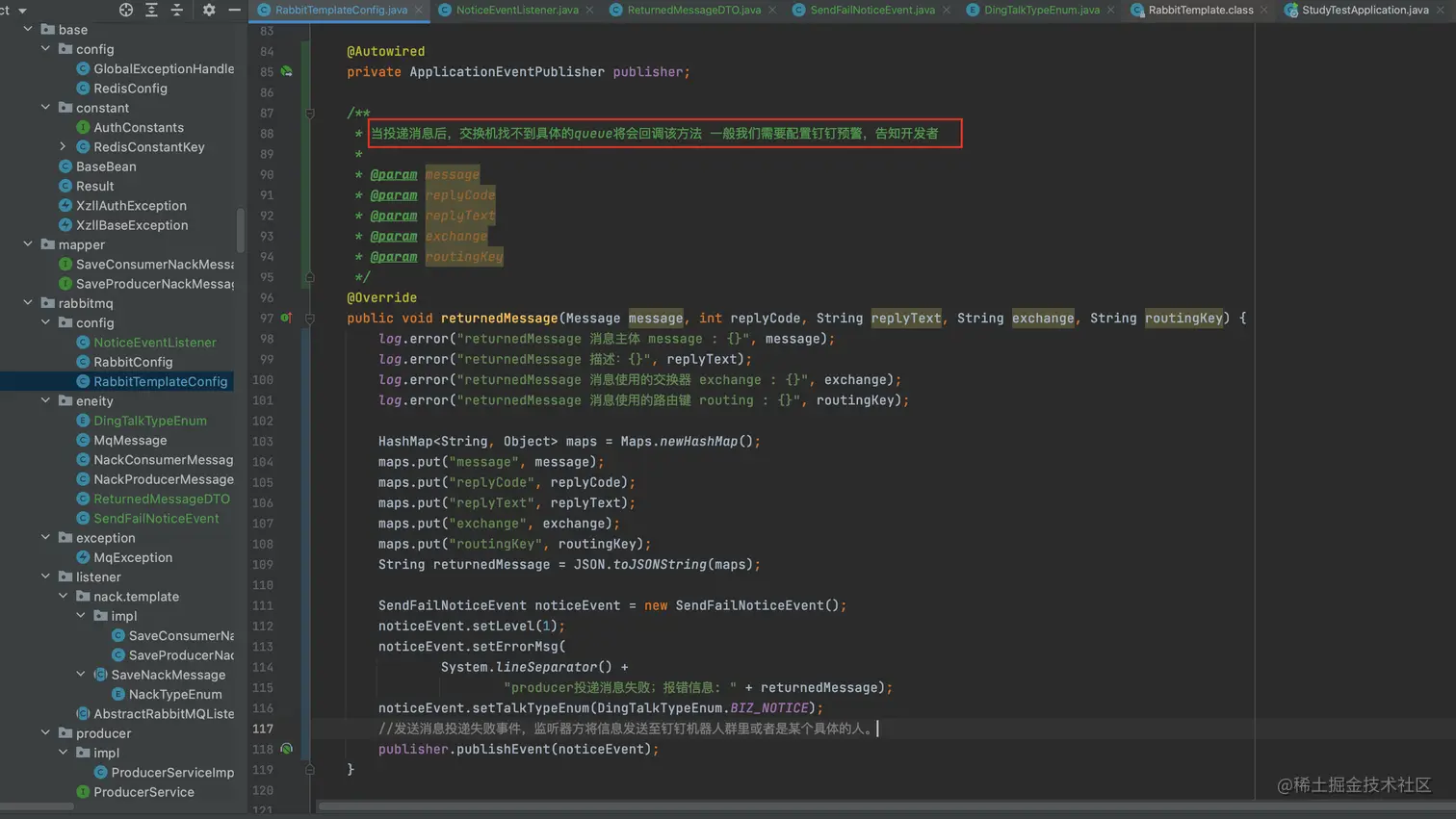Select the AuthConstants file
The image size is (1456, 819).
(x=130, y=127)
